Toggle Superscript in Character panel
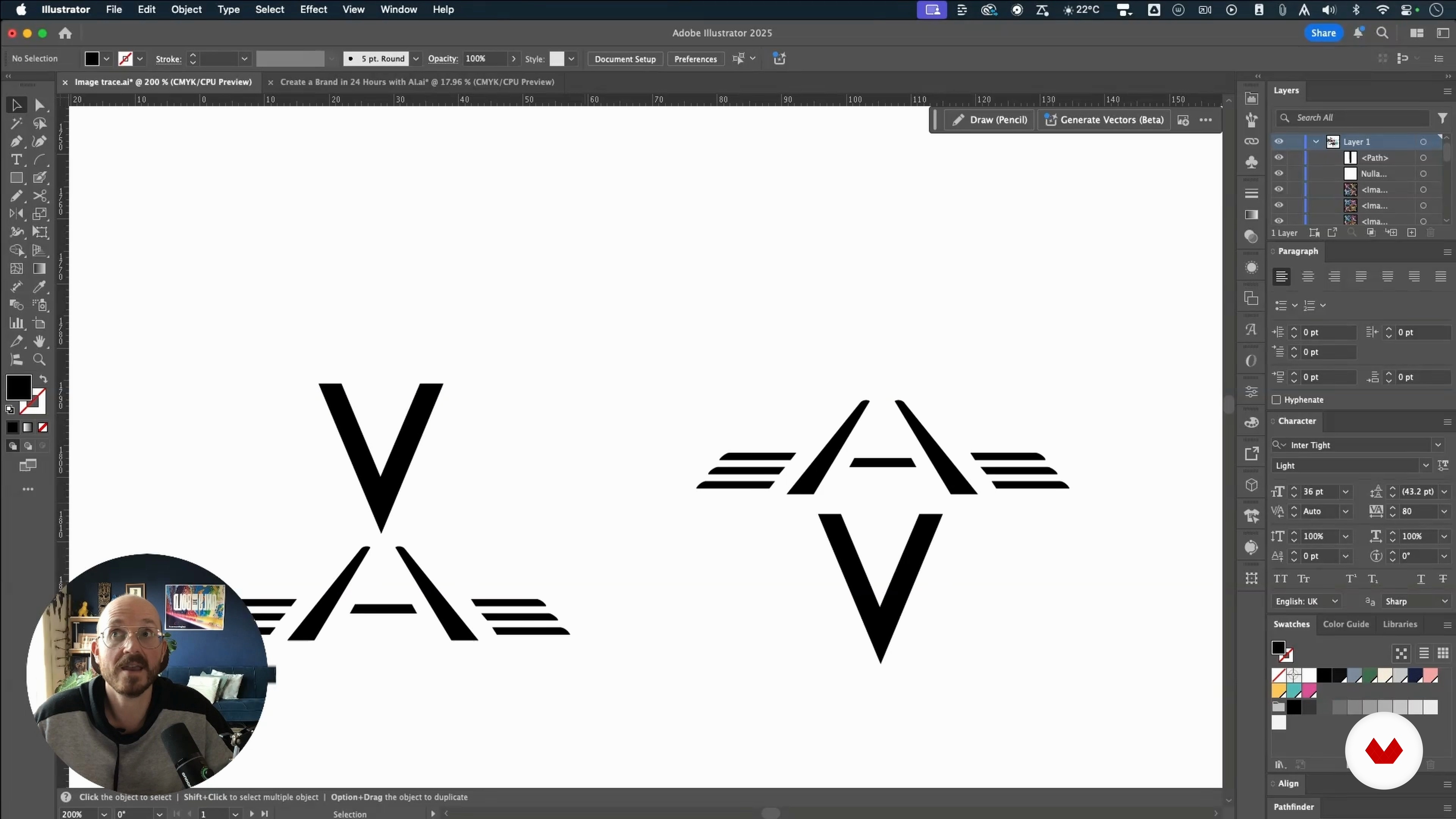Screen dimensions: 1456x819 point(1351,579)
